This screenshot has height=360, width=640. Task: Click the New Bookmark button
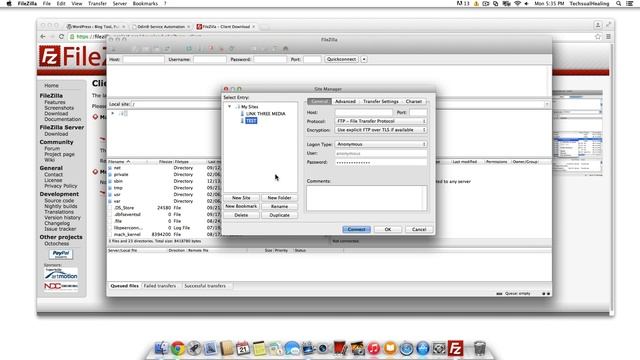pyautogui.click(x=241, y=206)
